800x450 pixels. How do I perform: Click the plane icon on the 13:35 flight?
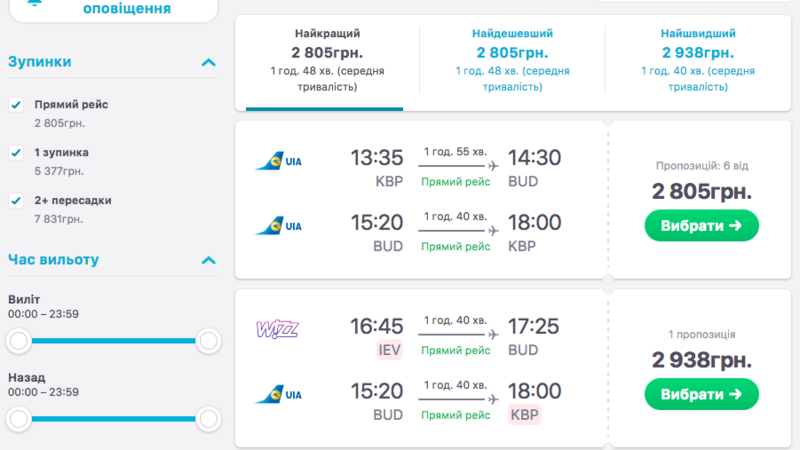click(x=491, y=165)
